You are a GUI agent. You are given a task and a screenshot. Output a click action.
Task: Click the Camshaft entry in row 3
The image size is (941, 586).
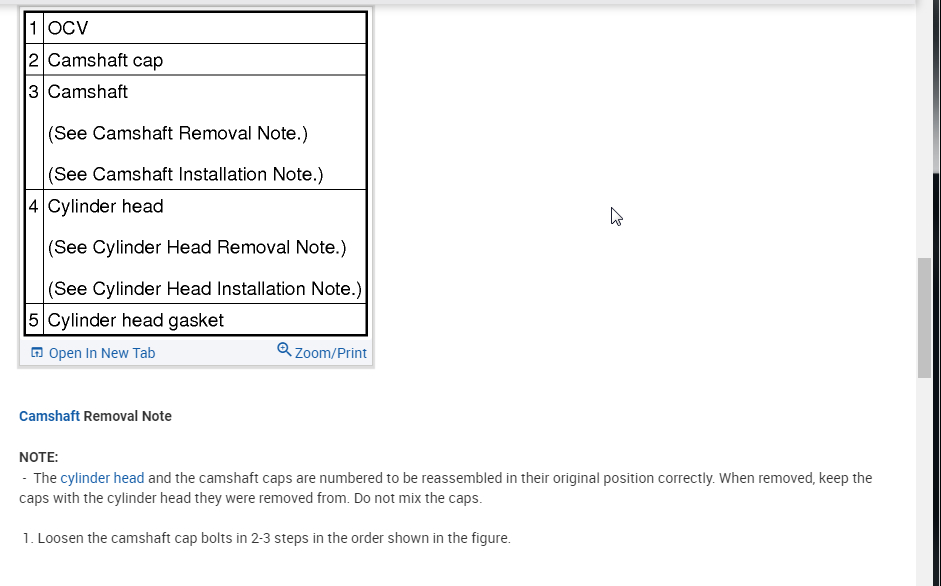point(88,92)
